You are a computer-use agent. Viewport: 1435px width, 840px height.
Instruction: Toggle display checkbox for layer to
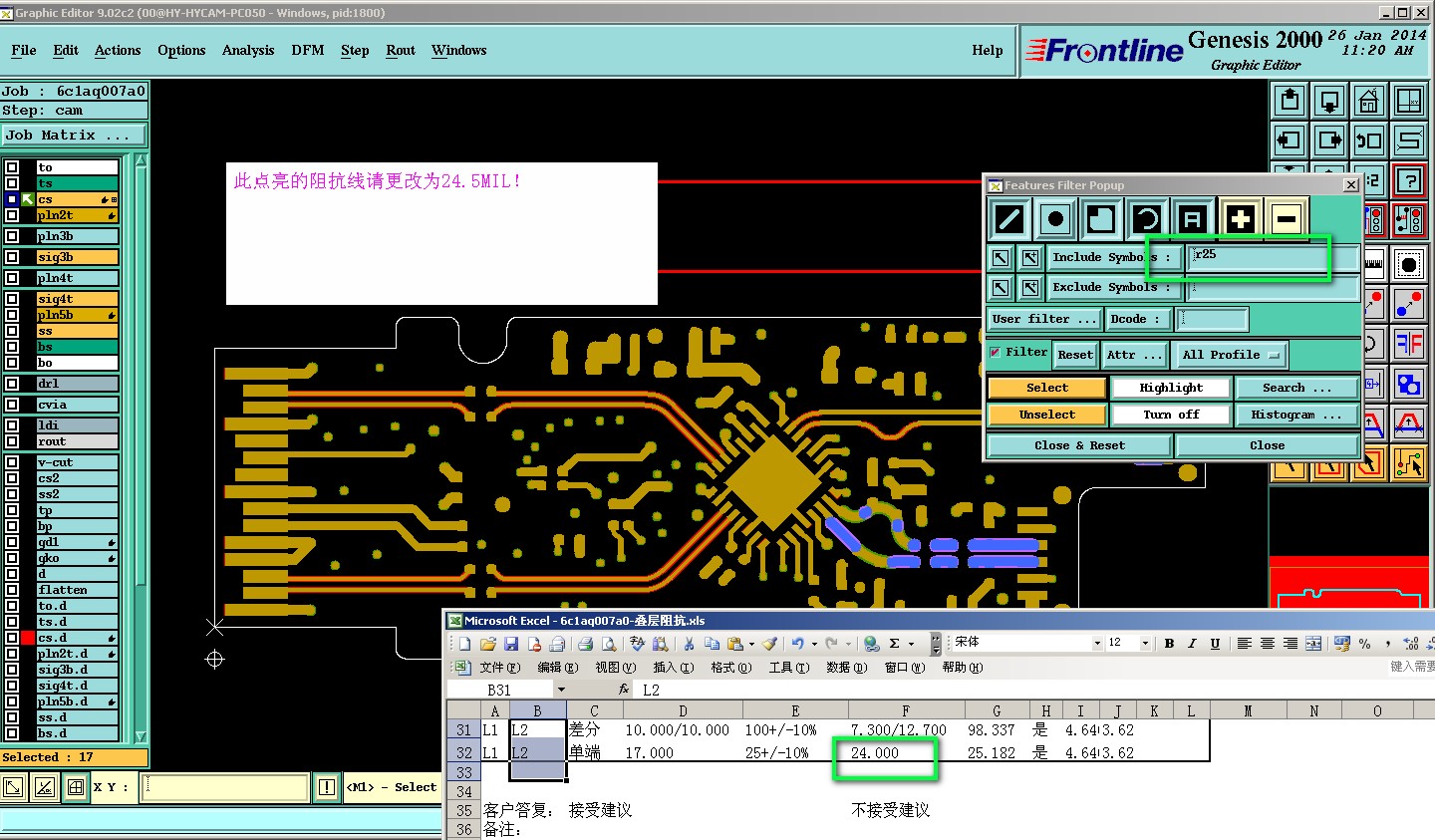(x=12, y=167)
